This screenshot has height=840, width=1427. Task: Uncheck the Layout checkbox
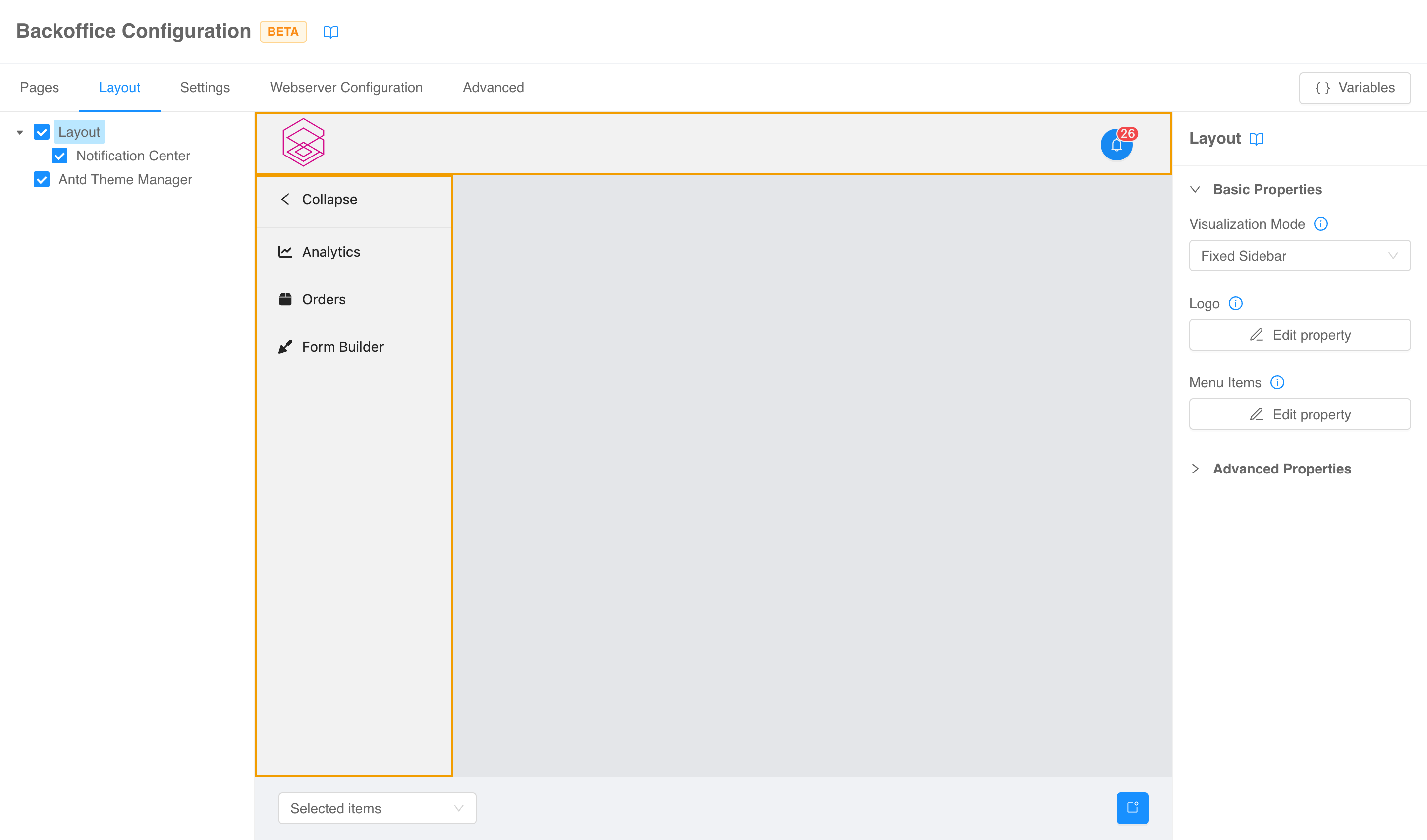[41, 131]
